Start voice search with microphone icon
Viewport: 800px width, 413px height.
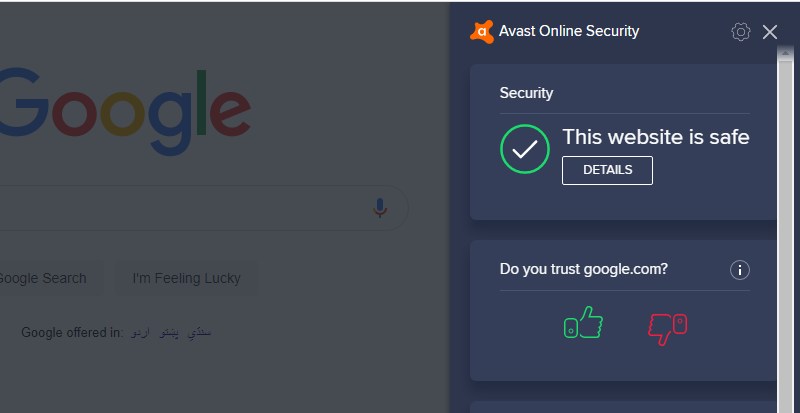[x=379, y=208]
